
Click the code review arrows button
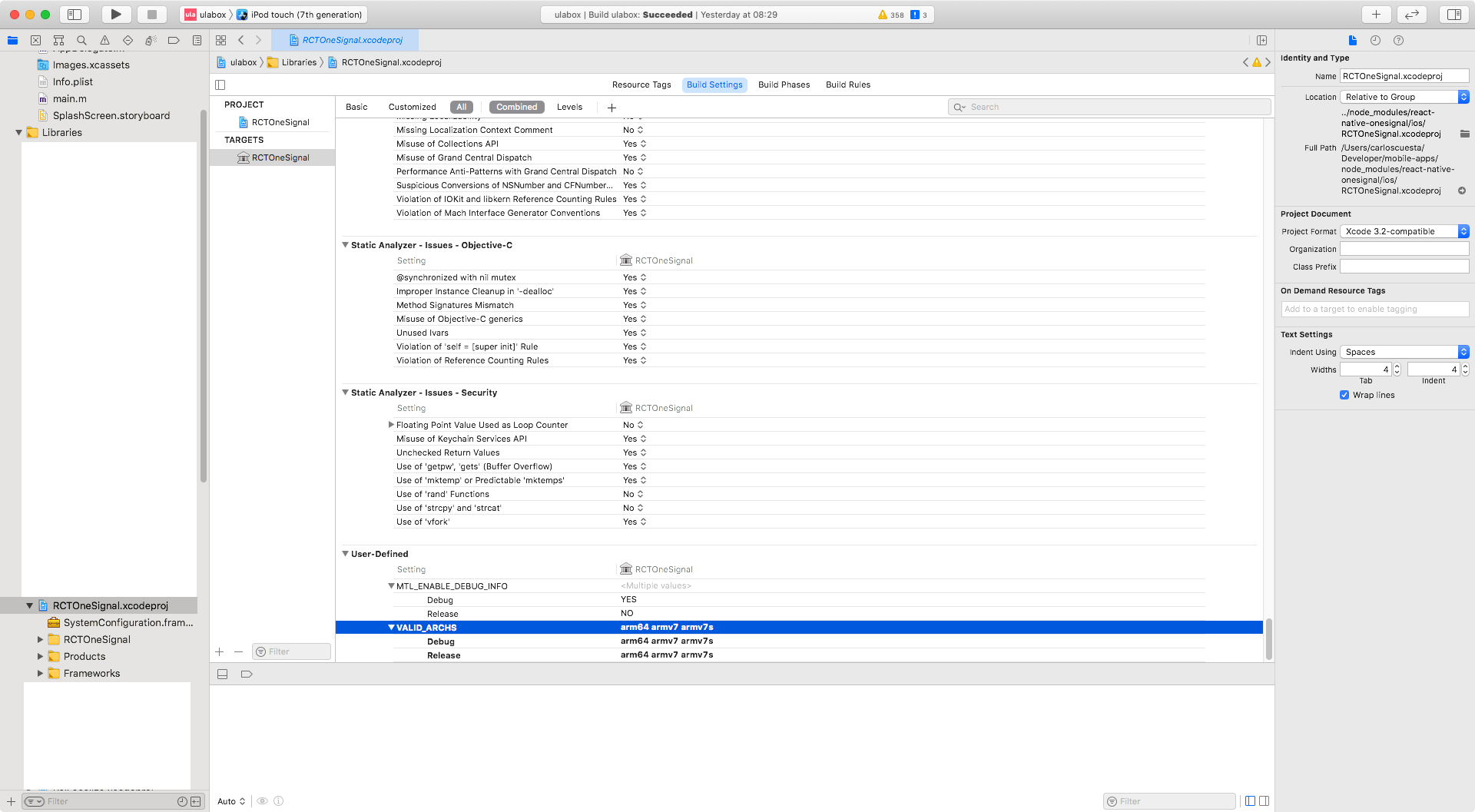tap(1412, 15)
